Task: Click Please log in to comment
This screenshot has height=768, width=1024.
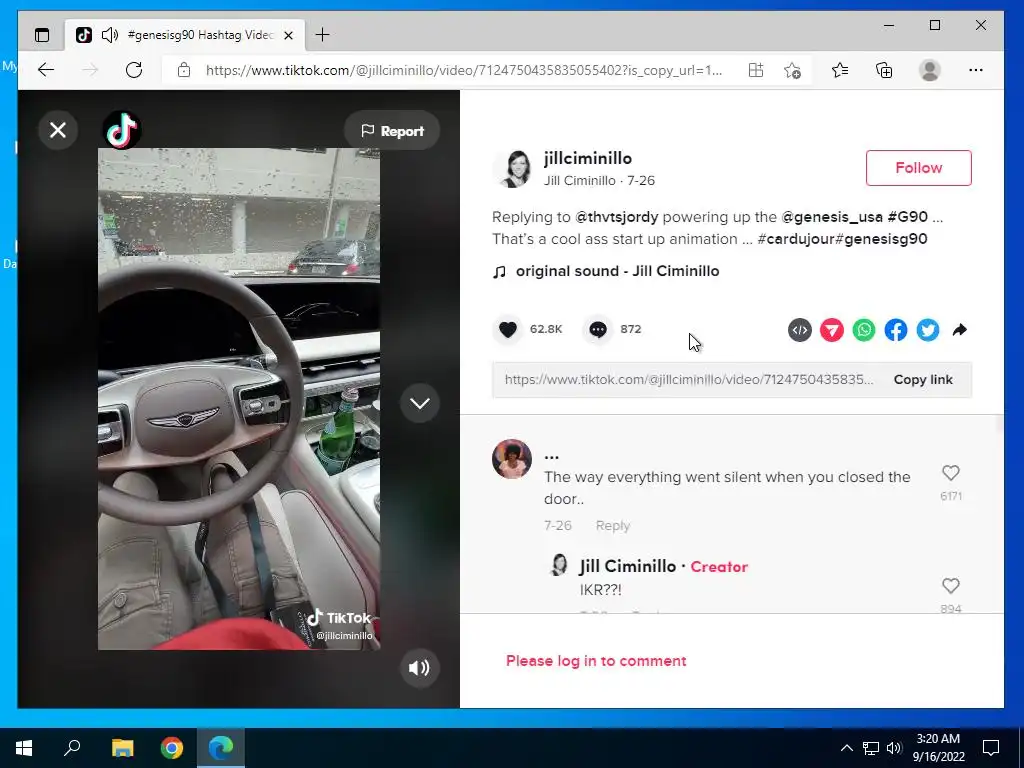Action: [x=596, y=661]
